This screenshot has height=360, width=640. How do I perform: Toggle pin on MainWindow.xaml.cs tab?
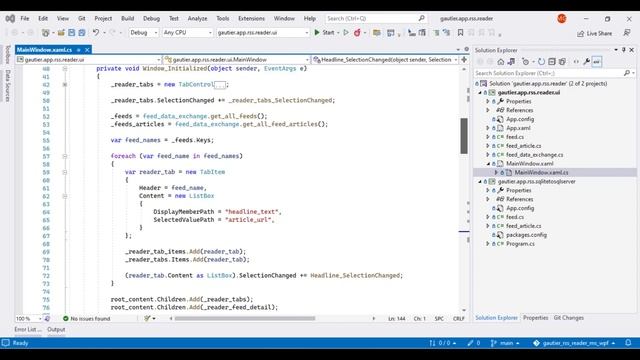78,50
